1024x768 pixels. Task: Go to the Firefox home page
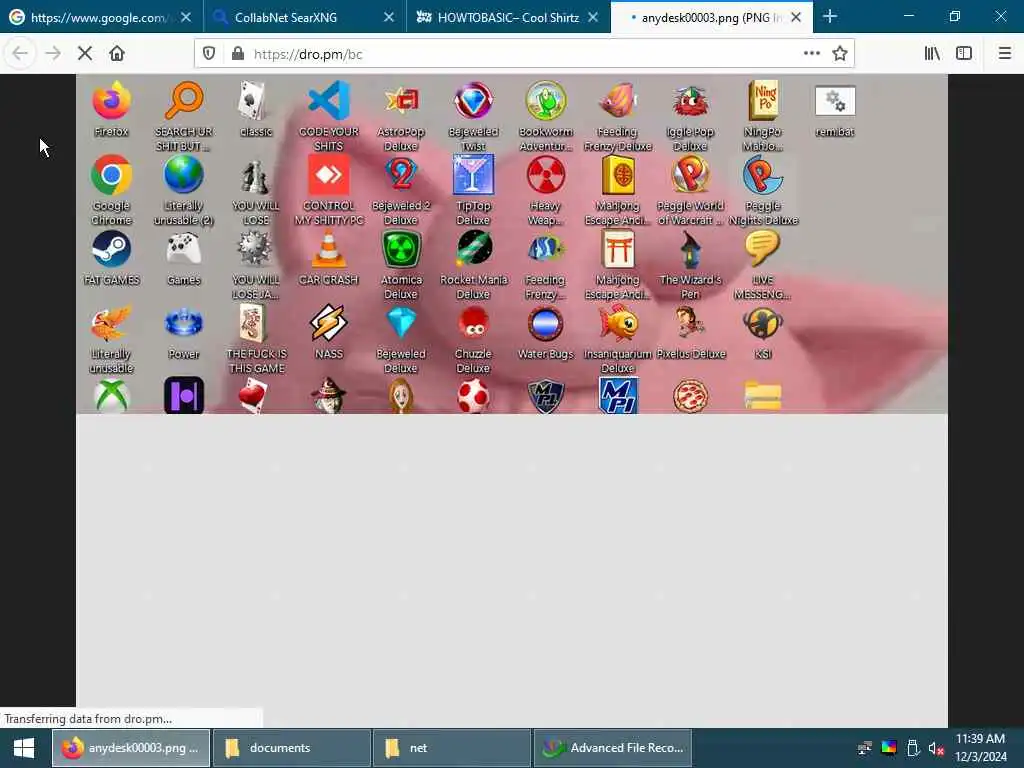coord(117,54)
